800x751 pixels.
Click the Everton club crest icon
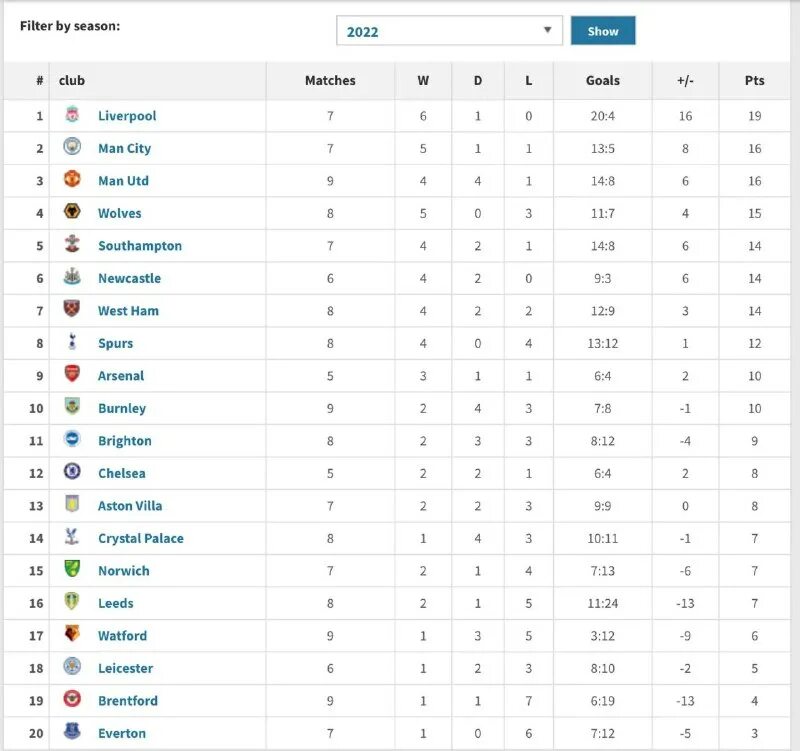pyautogui.click(x=72, y=733)
